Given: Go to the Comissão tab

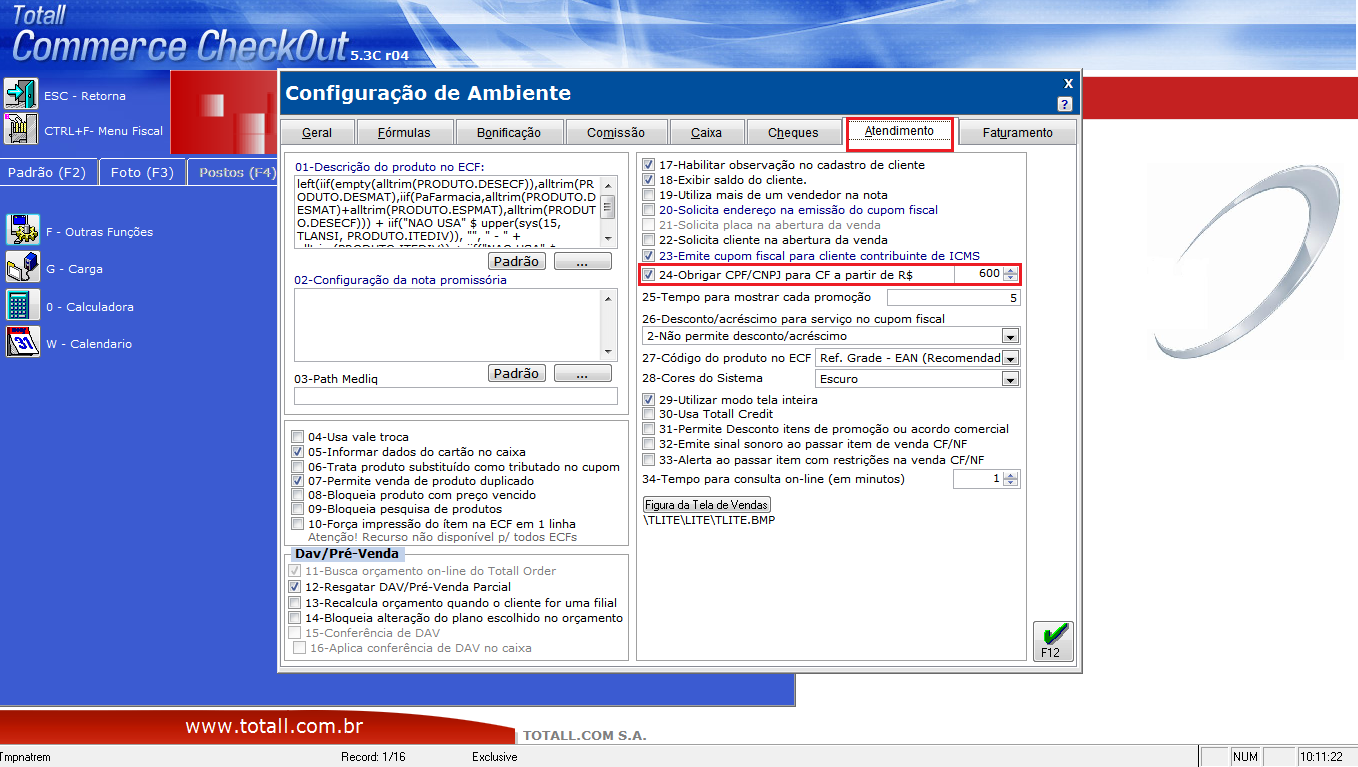Looking at the screenshot, I should tap(616, 132).
